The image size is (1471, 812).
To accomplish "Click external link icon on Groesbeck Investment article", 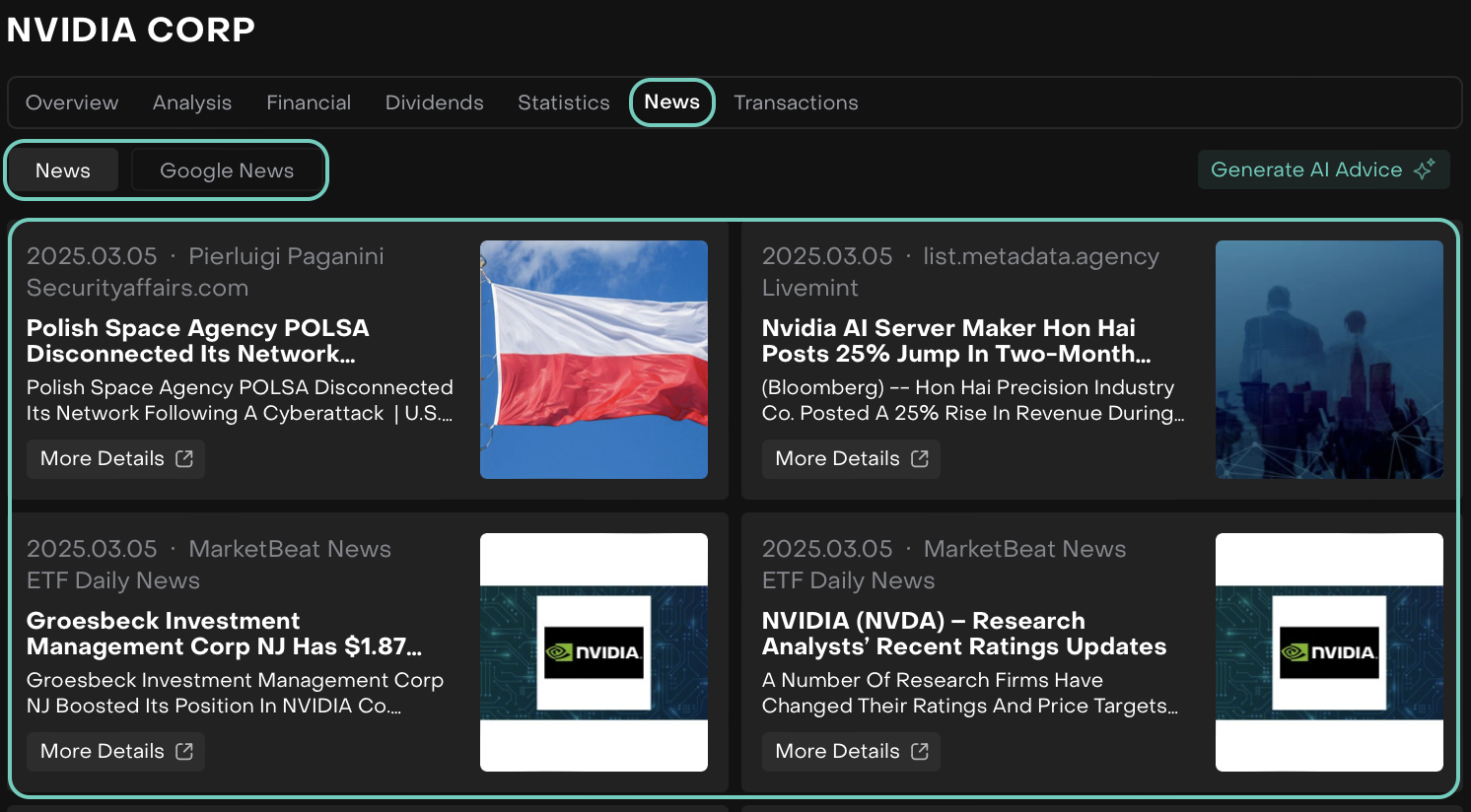I will click(184, 751).
